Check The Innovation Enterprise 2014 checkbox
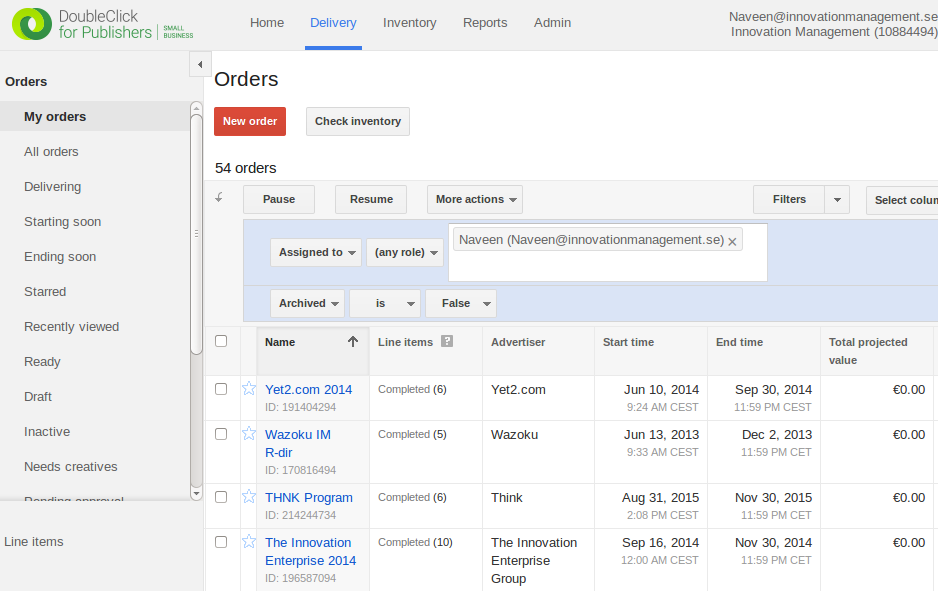938x591 pixels. pyautogui.click(x=221, y=541)
